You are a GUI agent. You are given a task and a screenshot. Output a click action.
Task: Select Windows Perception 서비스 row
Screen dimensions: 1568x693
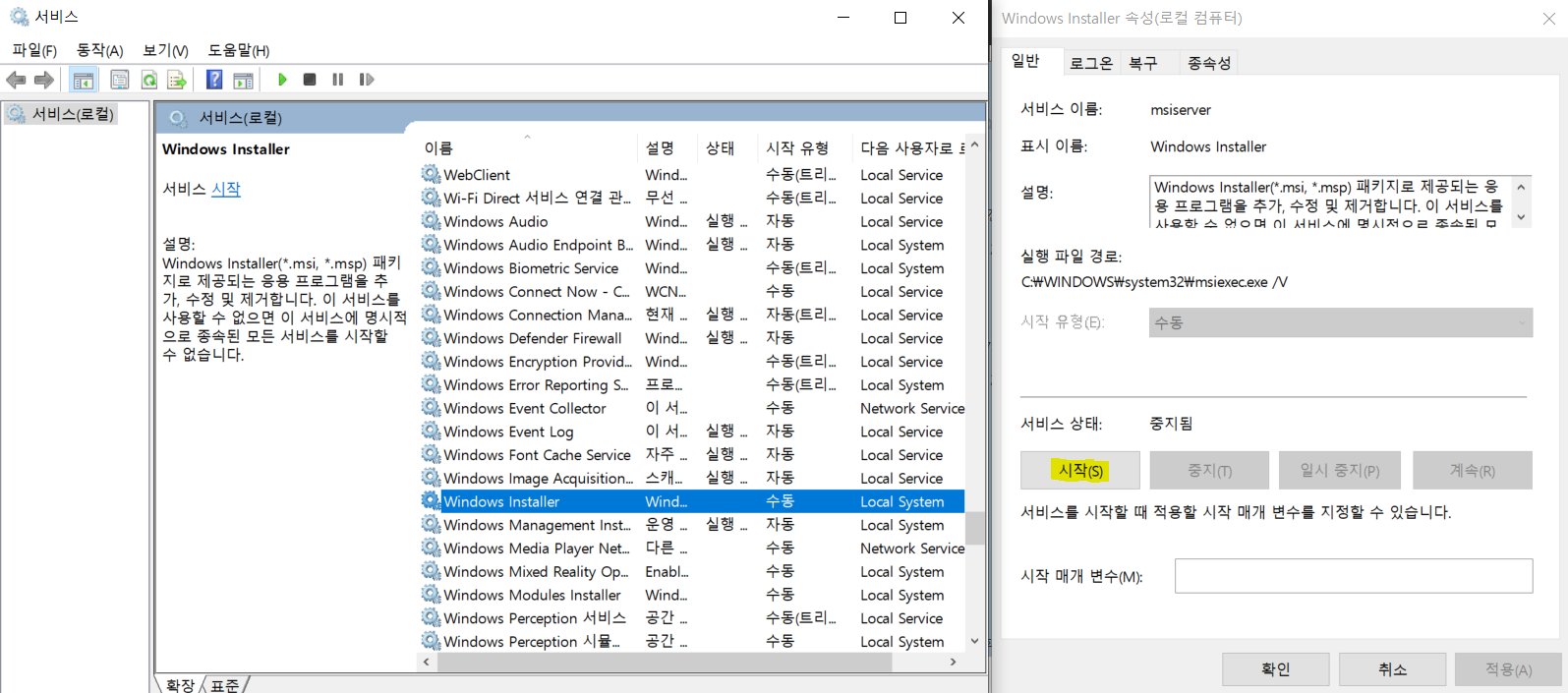point(692,617)
